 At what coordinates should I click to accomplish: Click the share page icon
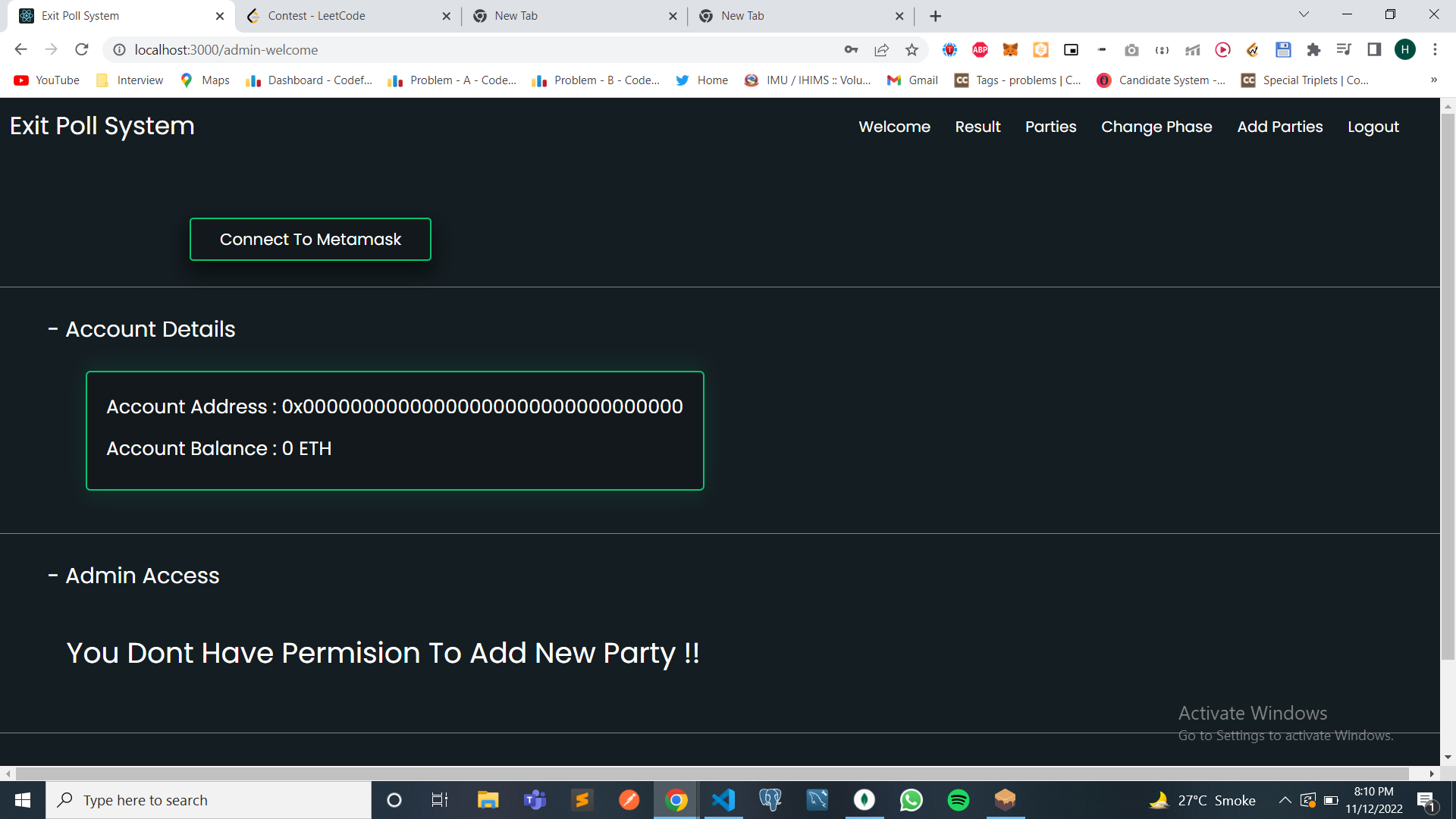click(x=881, y=50)
